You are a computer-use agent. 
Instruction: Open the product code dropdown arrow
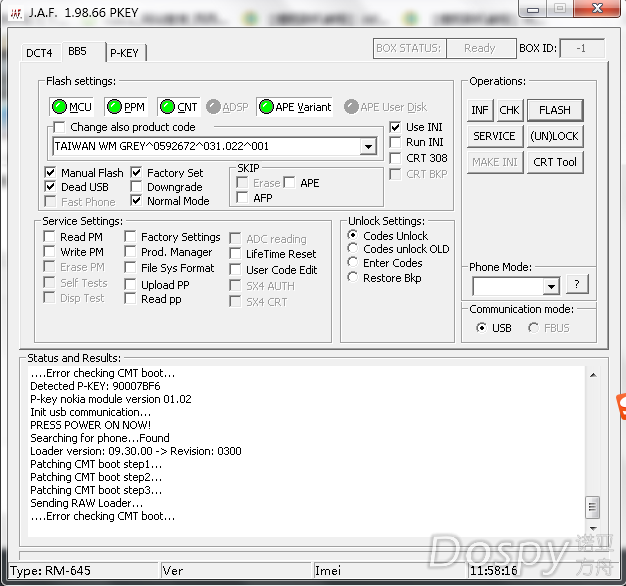coord(368,146)
